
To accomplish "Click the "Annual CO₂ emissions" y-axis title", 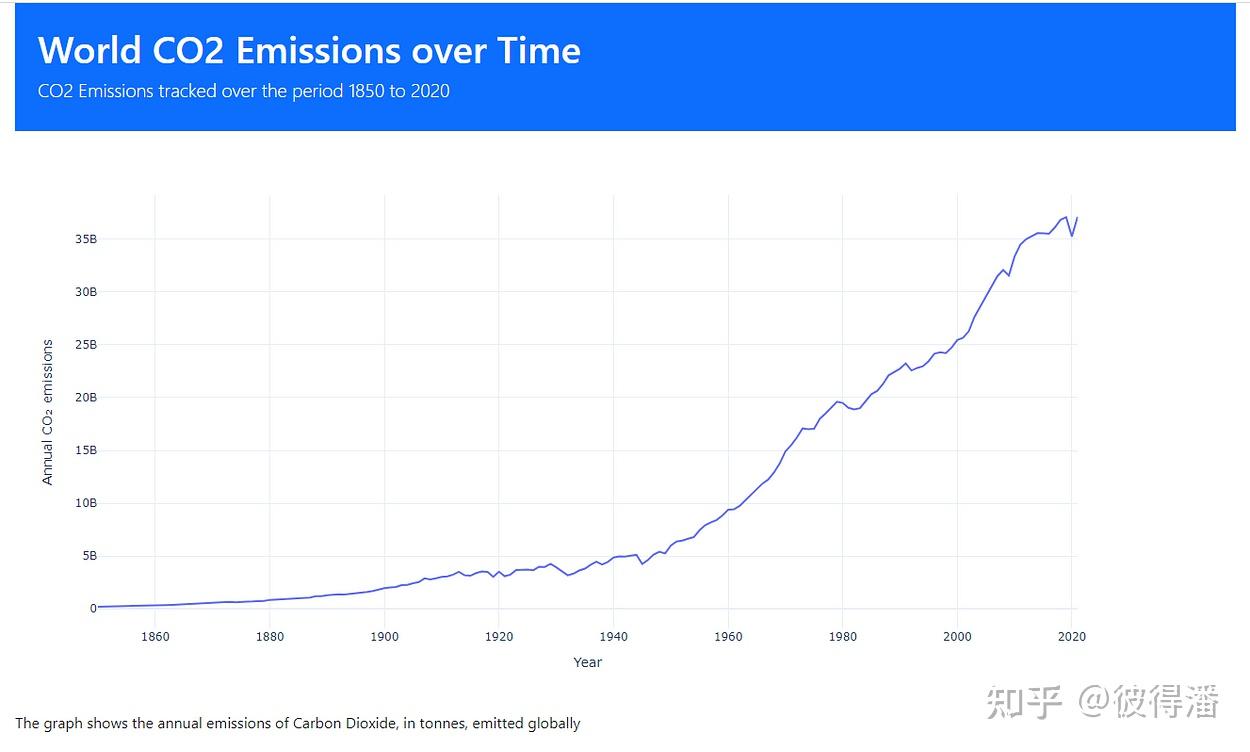I will 47,412.
